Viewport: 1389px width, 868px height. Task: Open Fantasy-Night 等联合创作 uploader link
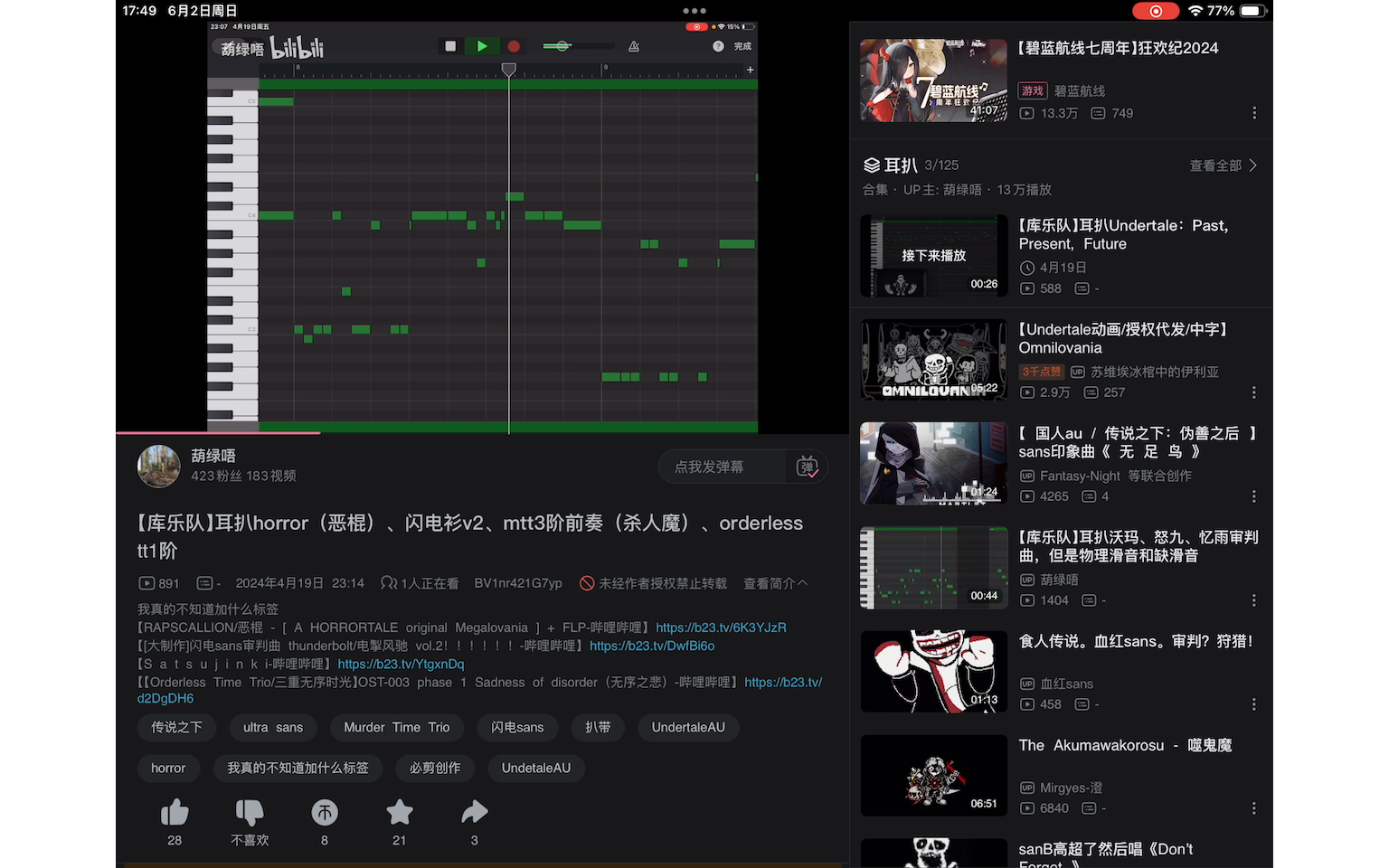pos(1116,476)
